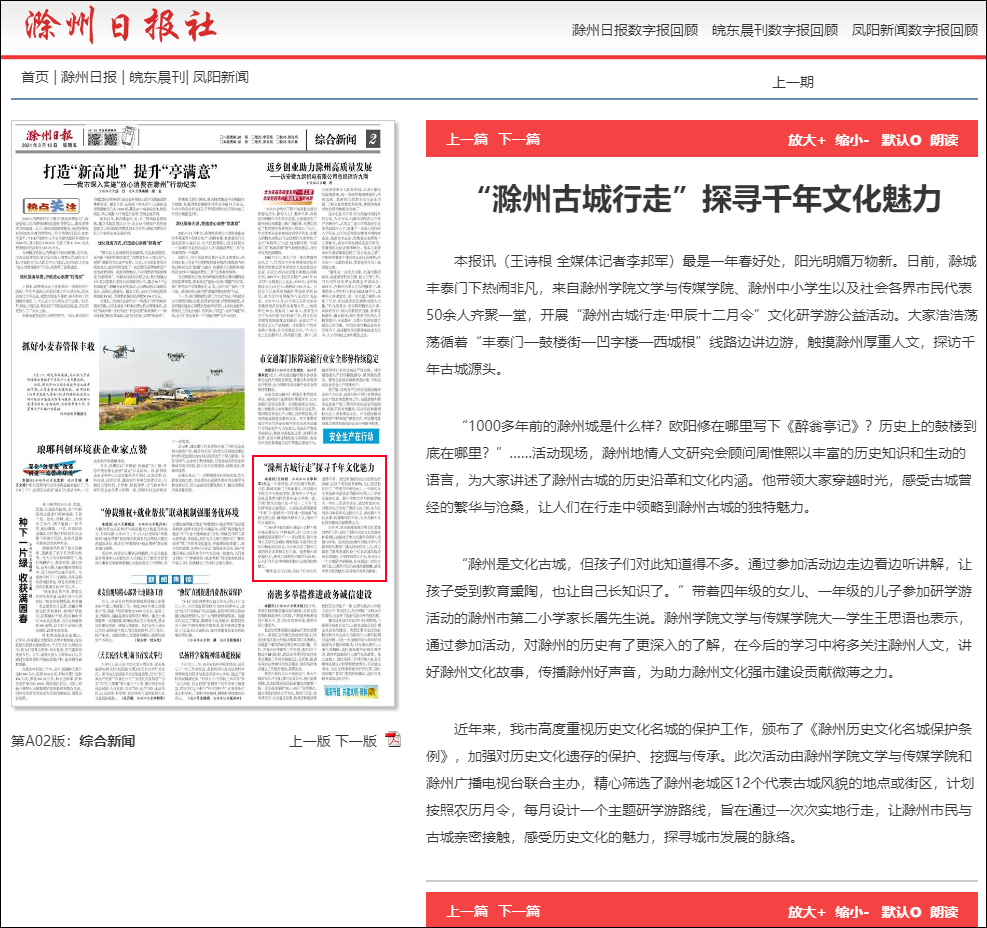The width and height of the screenshot is (987, 928).
Task: Click 朗读 in the lower article toolbar
Action: tap(944, 912)
